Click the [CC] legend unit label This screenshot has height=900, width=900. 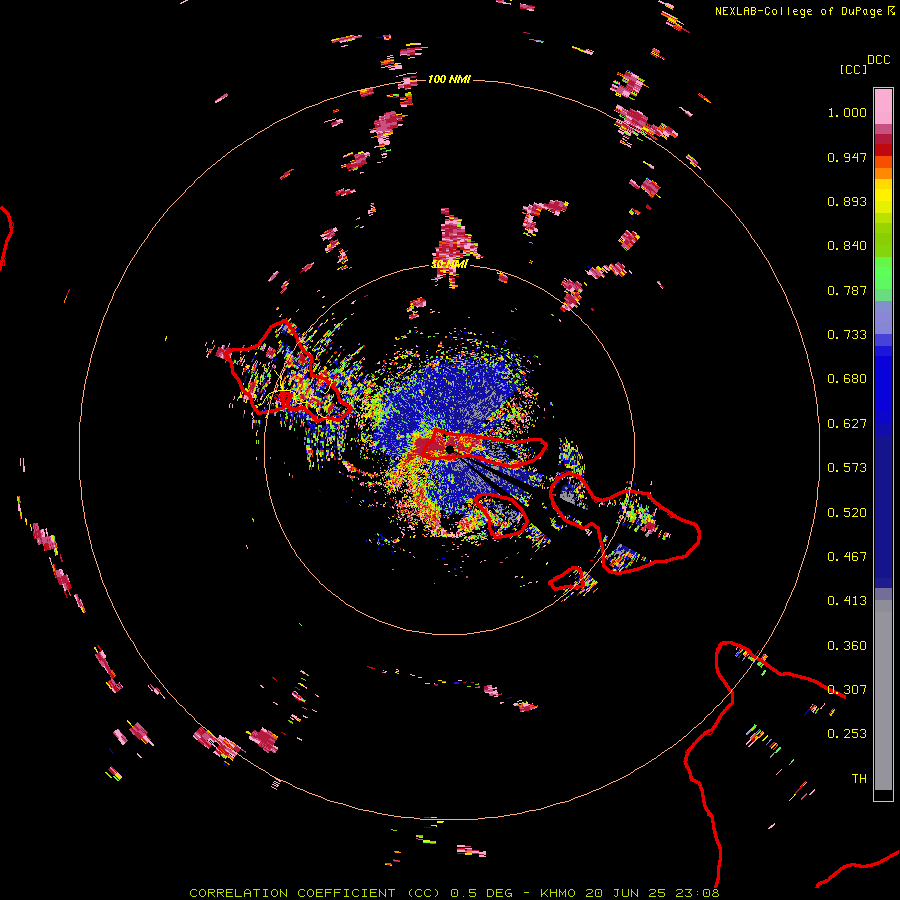(x=853, y=69)
